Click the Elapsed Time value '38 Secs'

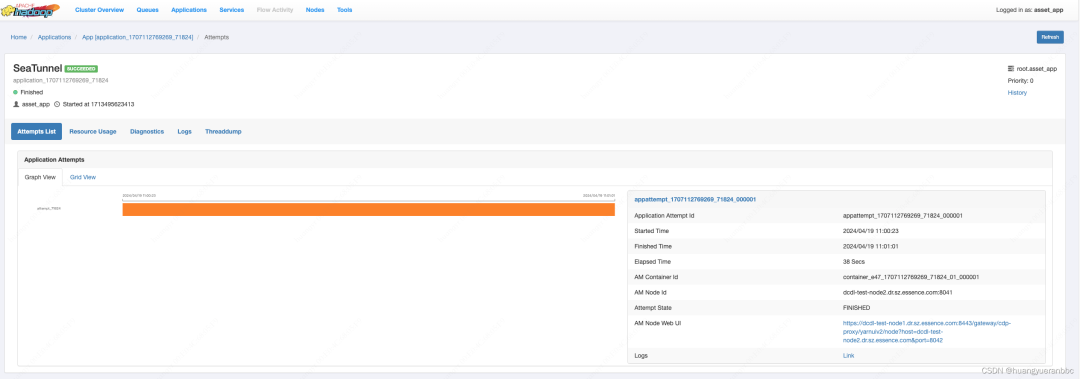[x=854, y=262]
